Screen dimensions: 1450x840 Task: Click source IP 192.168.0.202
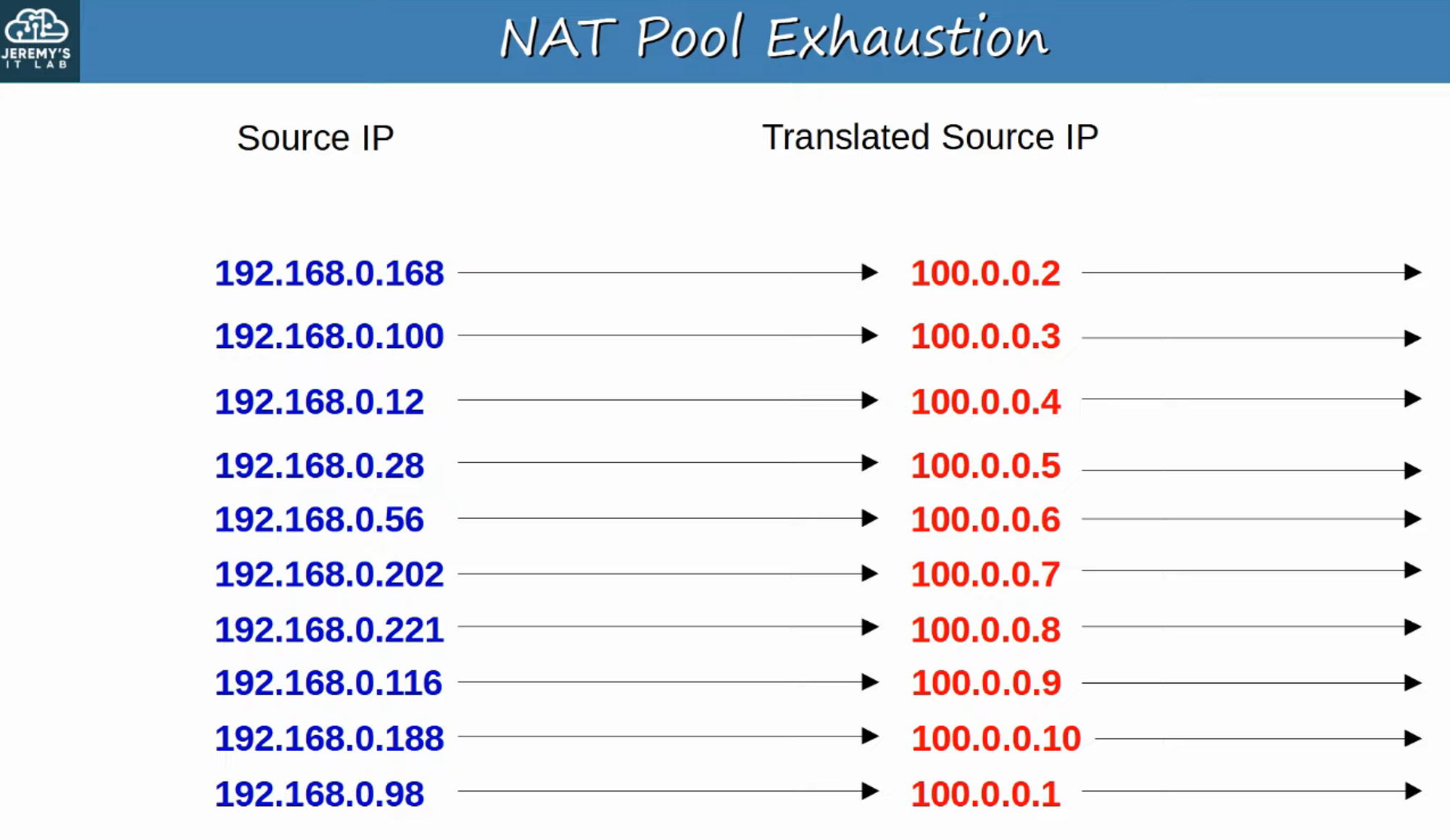[x=329, y=574]
